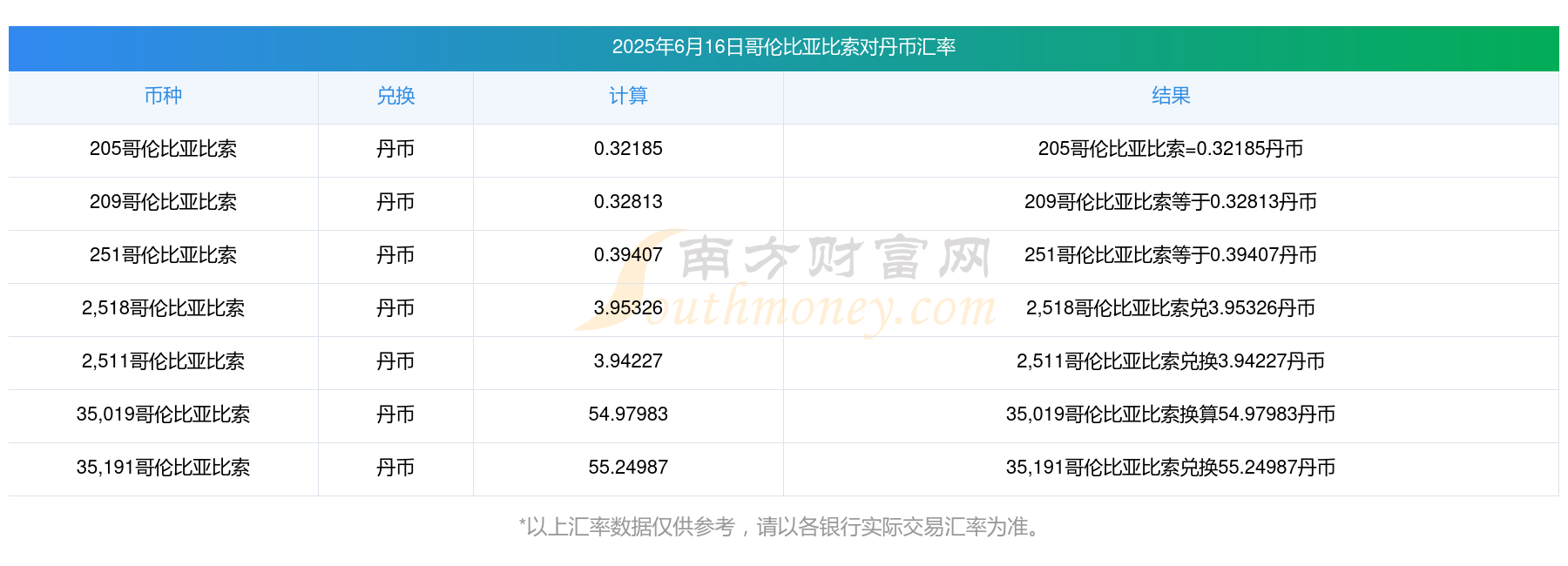
Task: Click the value 0.39407 in 计算 column
Action: tap(628, 255)
